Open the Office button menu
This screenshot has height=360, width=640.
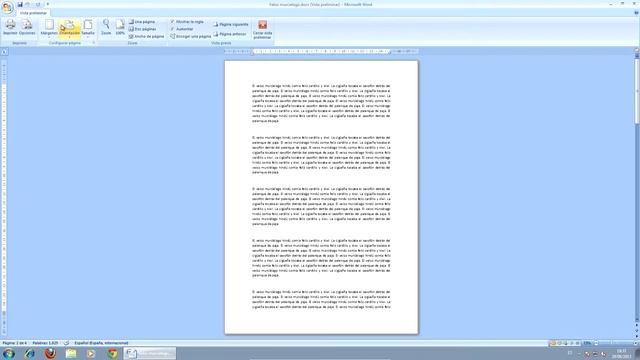[7, 7]
